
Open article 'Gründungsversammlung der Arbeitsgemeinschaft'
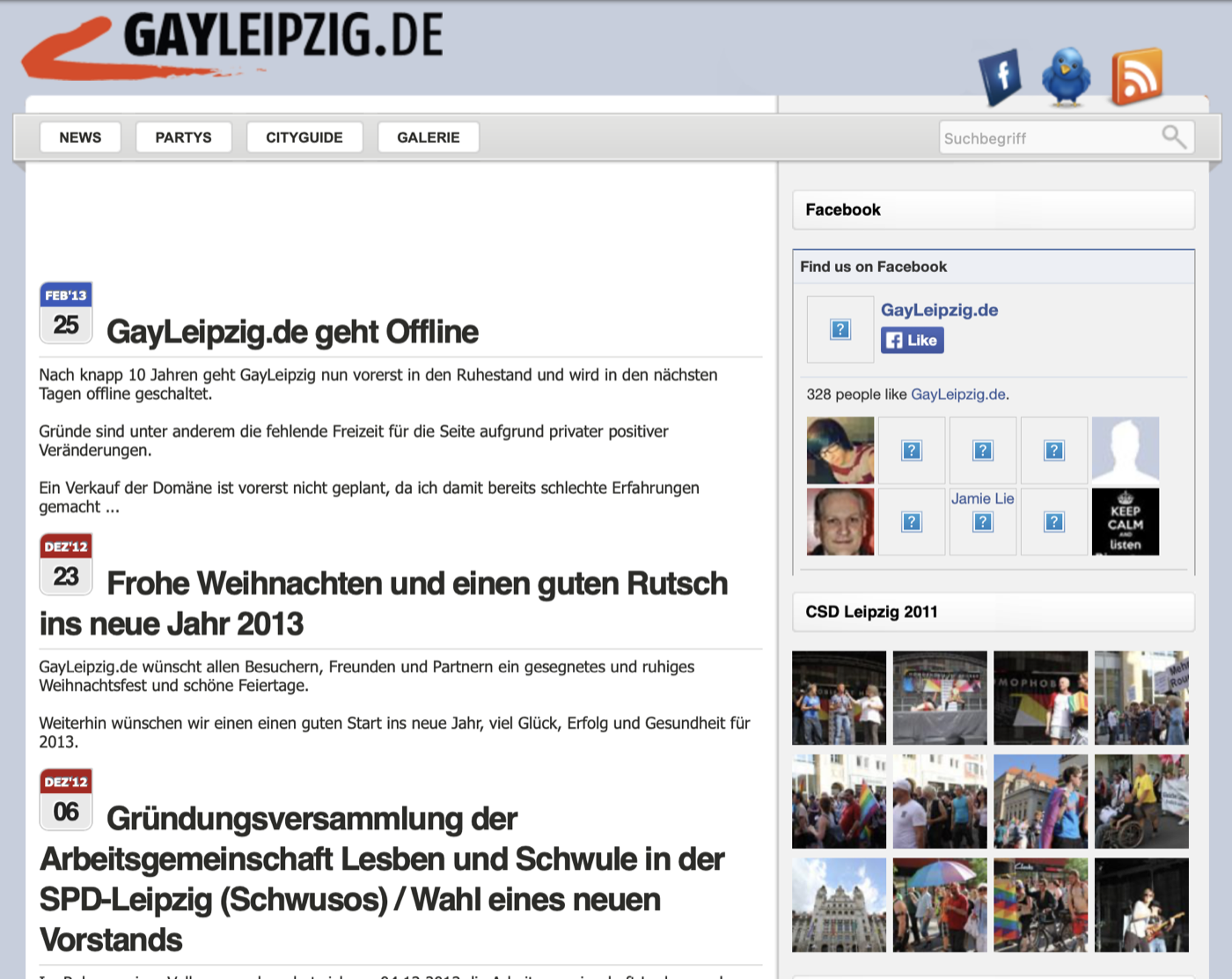(x=383, y=879)
